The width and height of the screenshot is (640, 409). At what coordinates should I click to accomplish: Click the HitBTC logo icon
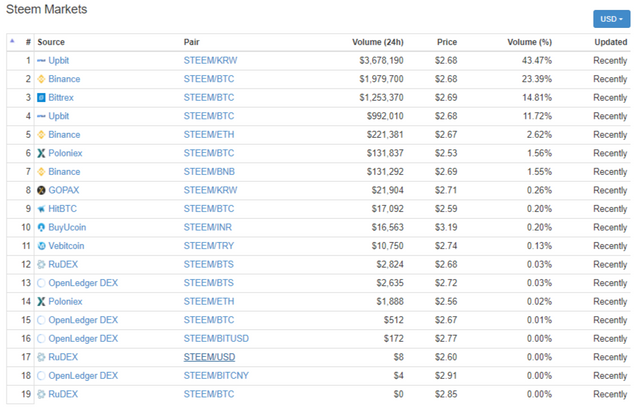(41, 209)
